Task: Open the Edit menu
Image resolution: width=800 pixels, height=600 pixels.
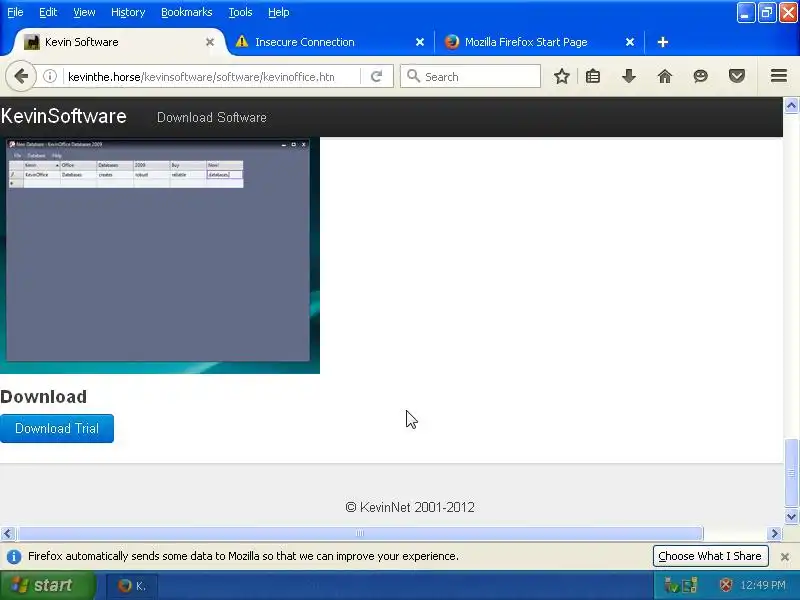Action: click(48, 12)
